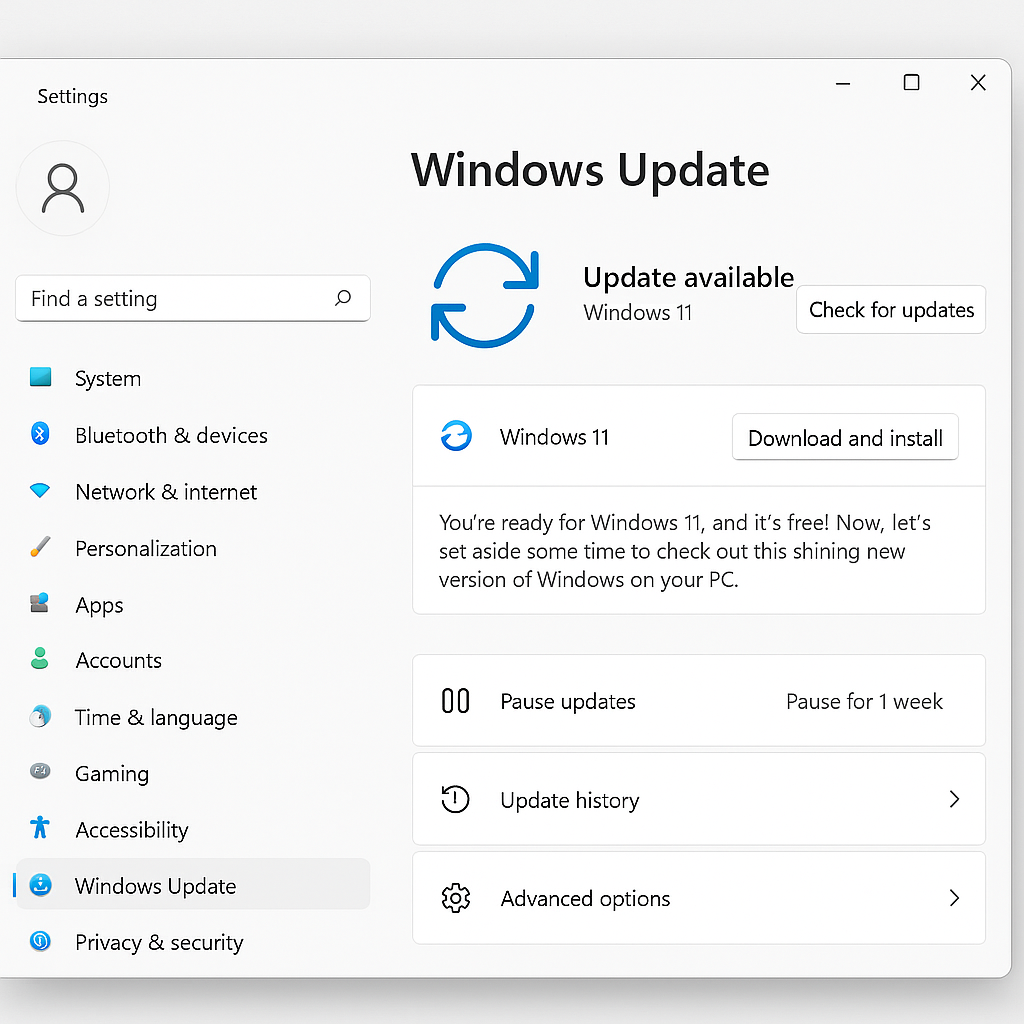Image resolution: width=1024 pixels, height=1024 pixels.
Task: Open Privacy & security settings
Action: coord(193,942)
